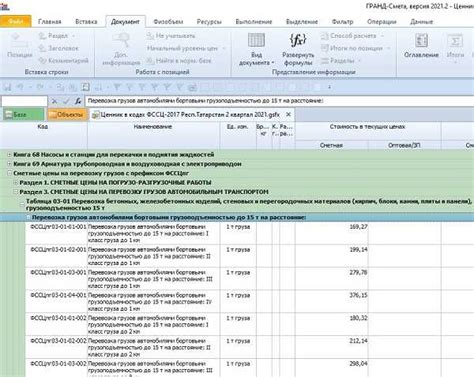Switch to the Главная ribbon tab
Image resolution: width=474 pixels, height=377 pixels.
coord(50,22)
